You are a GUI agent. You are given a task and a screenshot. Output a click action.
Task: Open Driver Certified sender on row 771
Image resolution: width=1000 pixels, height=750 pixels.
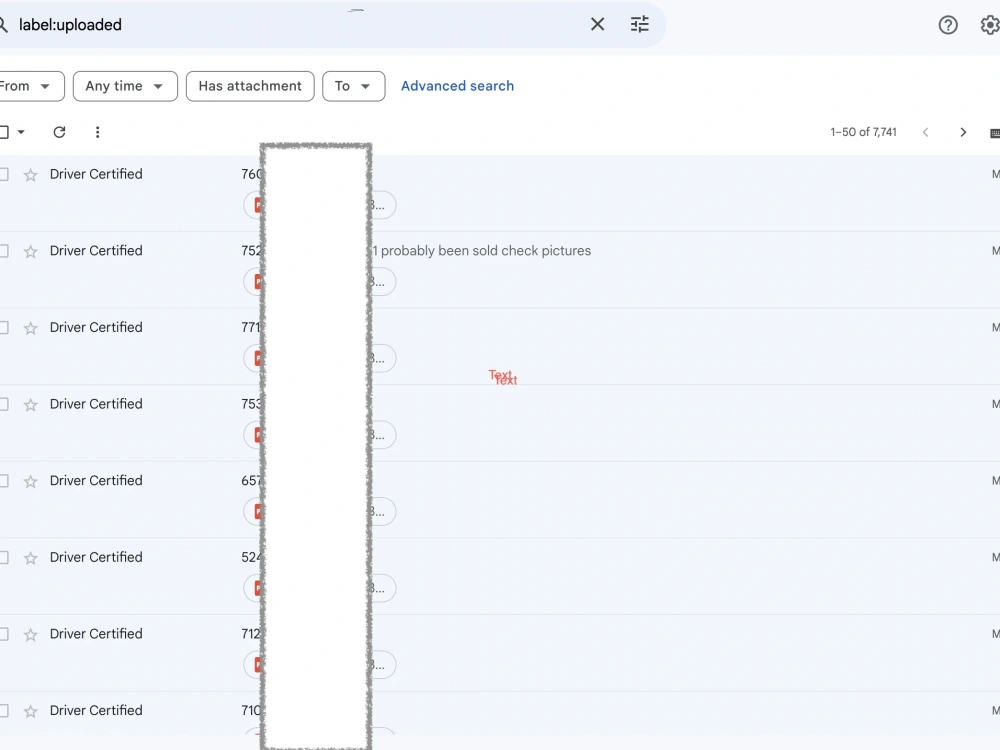pyautogui.click(x=96, y=327)
